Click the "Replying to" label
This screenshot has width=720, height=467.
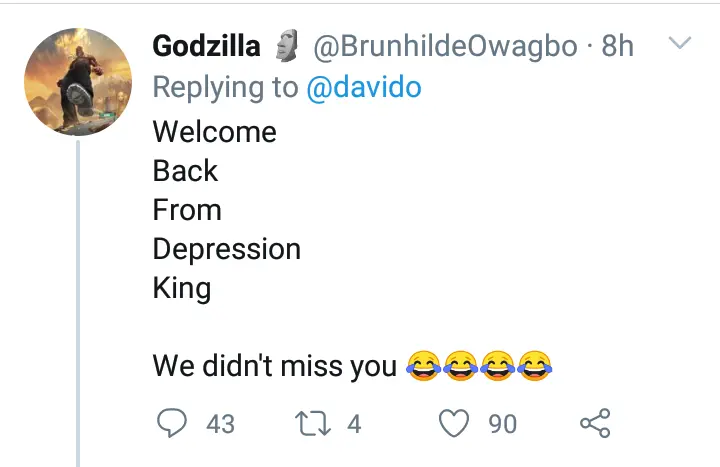click(x=224, y=88)
